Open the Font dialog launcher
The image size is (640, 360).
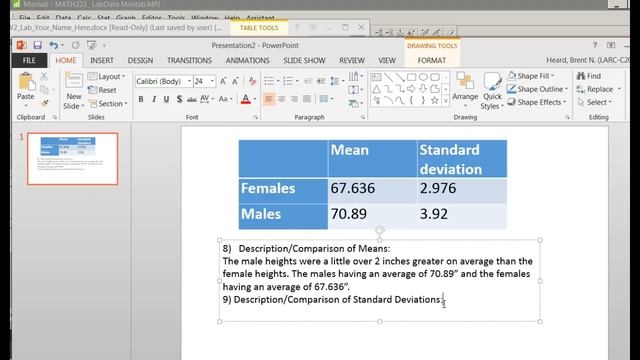click(x=256, y=117)
